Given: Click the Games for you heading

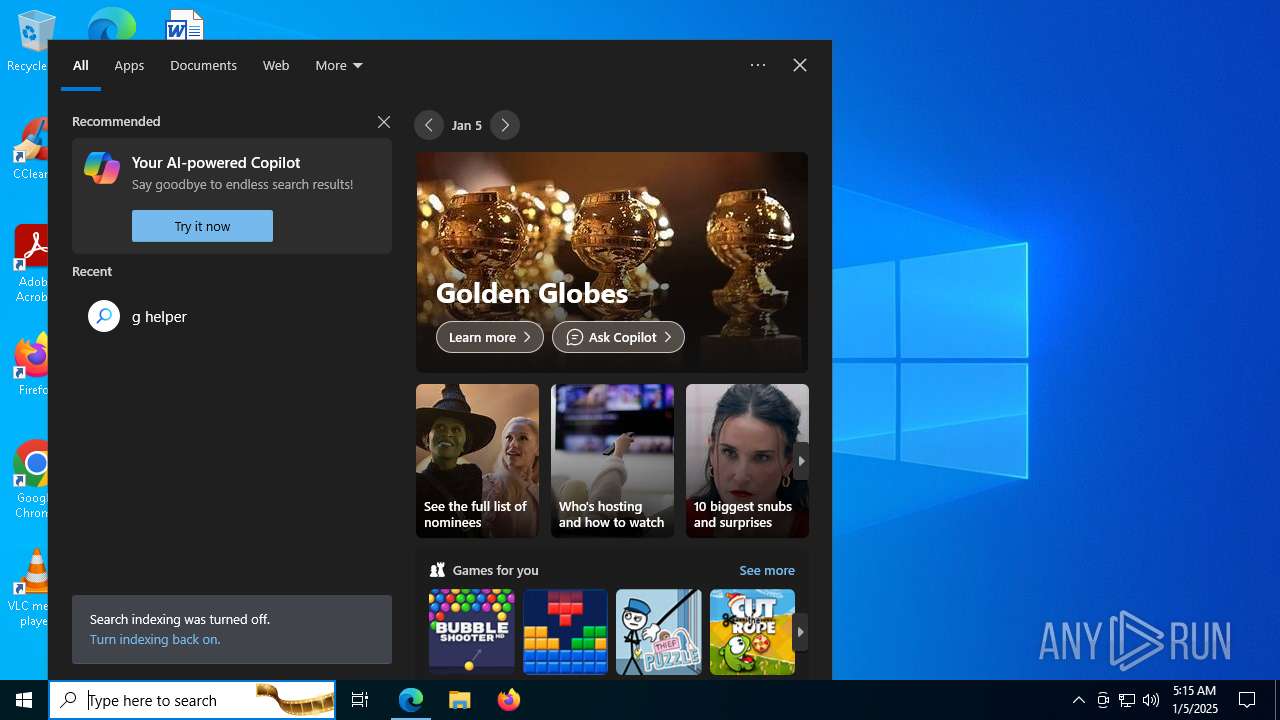Looking at the screenshot, I should tap(495, 570).
